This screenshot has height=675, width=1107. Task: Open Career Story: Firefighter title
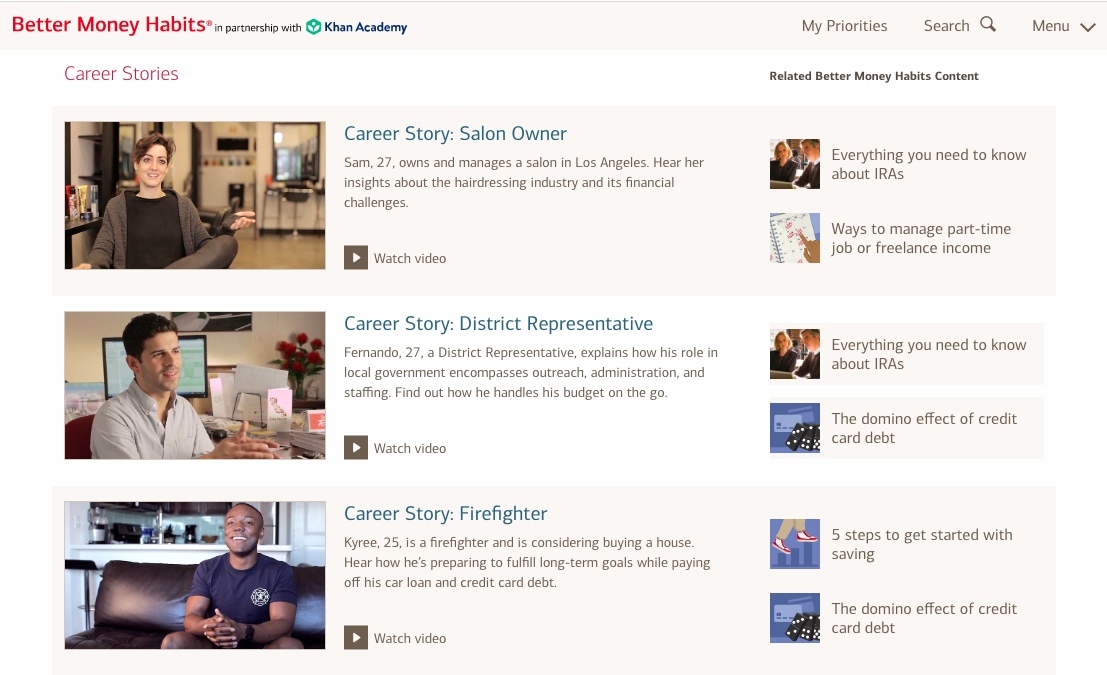point(445,514)
